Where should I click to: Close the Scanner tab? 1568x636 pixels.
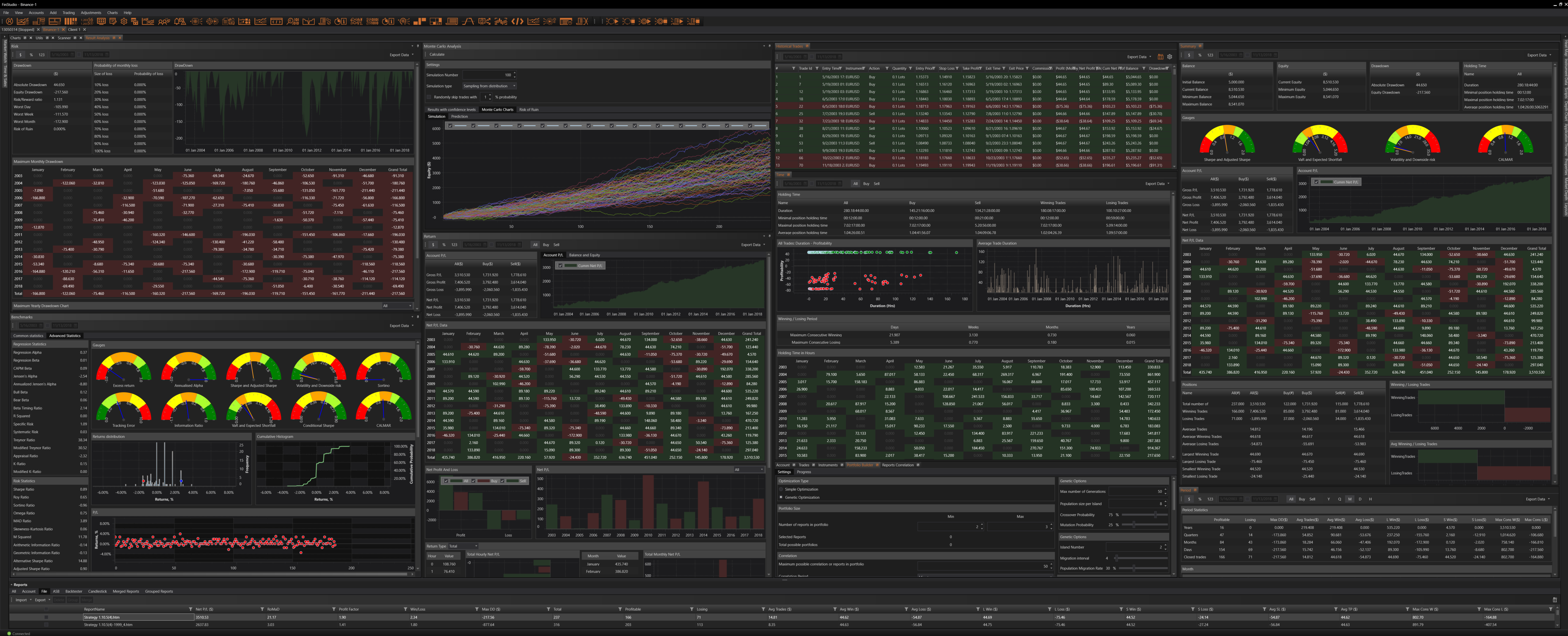coord(80,38)
